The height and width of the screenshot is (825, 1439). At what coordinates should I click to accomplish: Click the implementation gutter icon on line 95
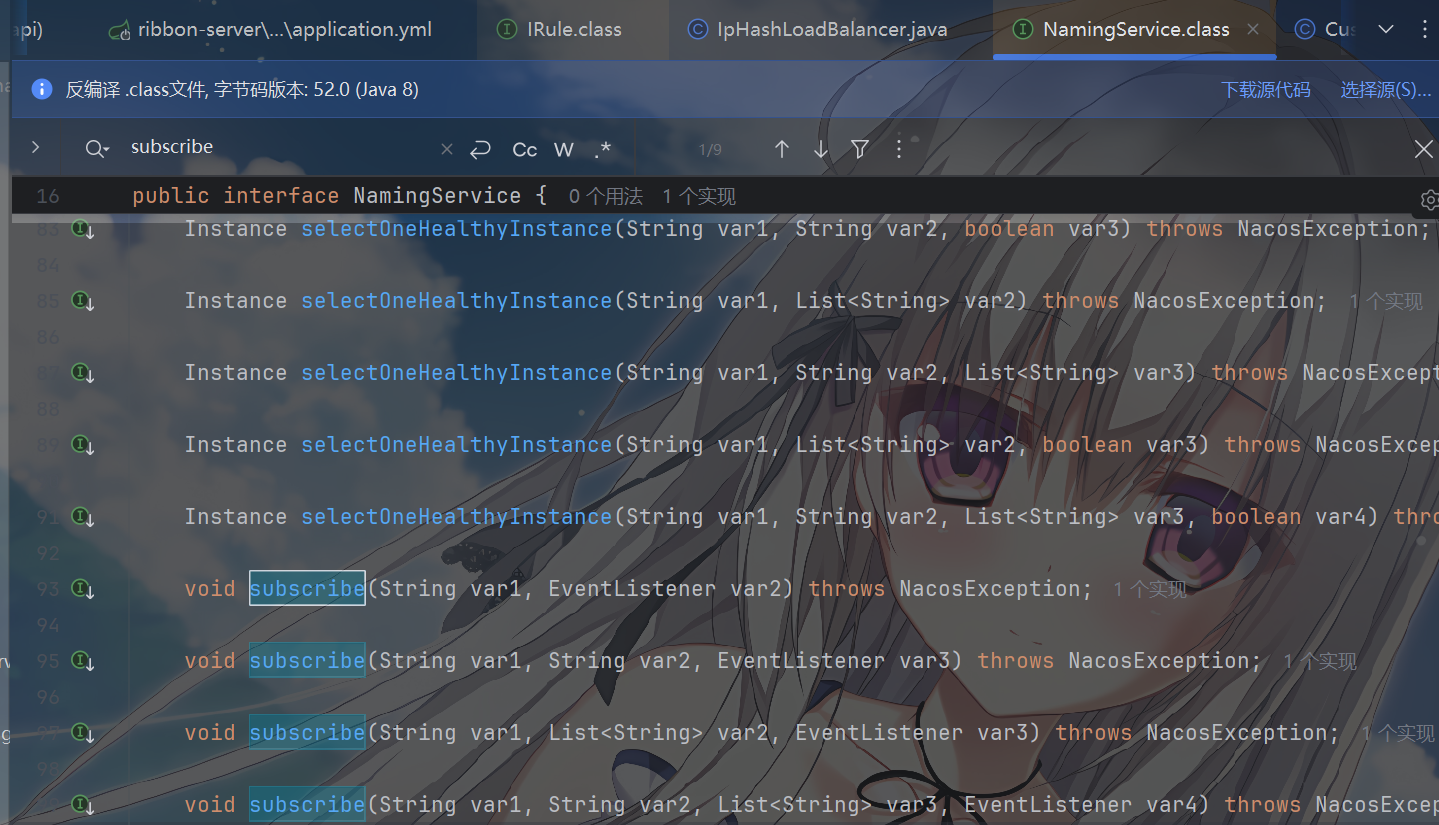(x=83, y=661)
